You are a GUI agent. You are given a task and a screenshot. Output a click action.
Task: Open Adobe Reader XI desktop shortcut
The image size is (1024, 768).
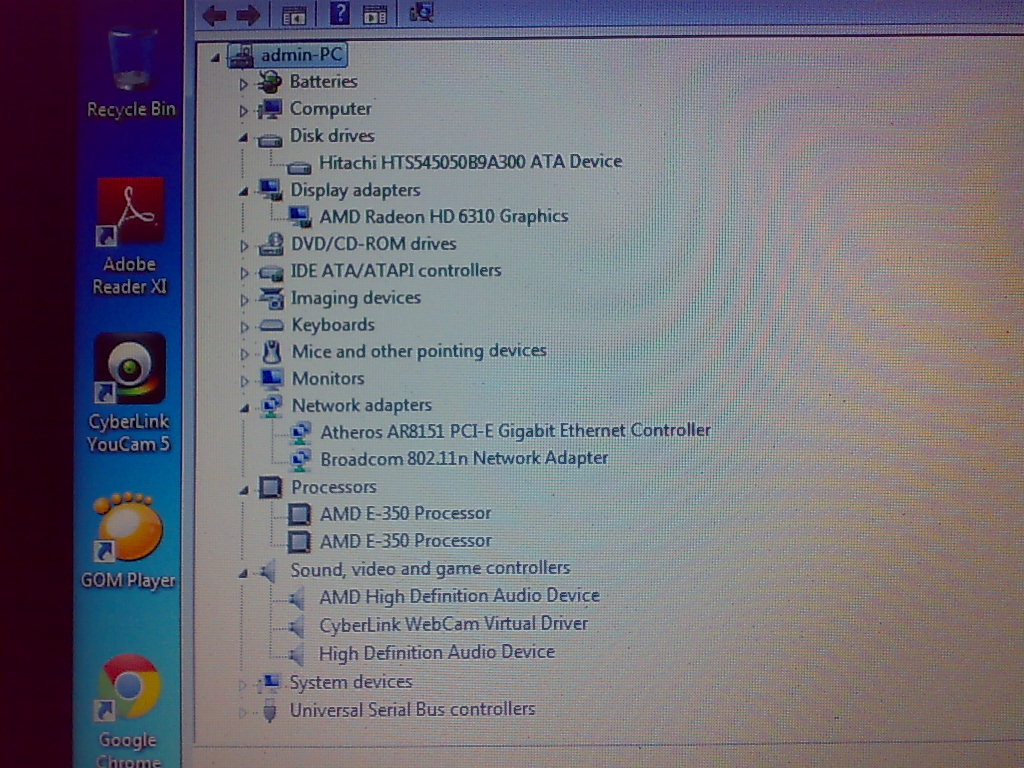(x=129, y=237)
